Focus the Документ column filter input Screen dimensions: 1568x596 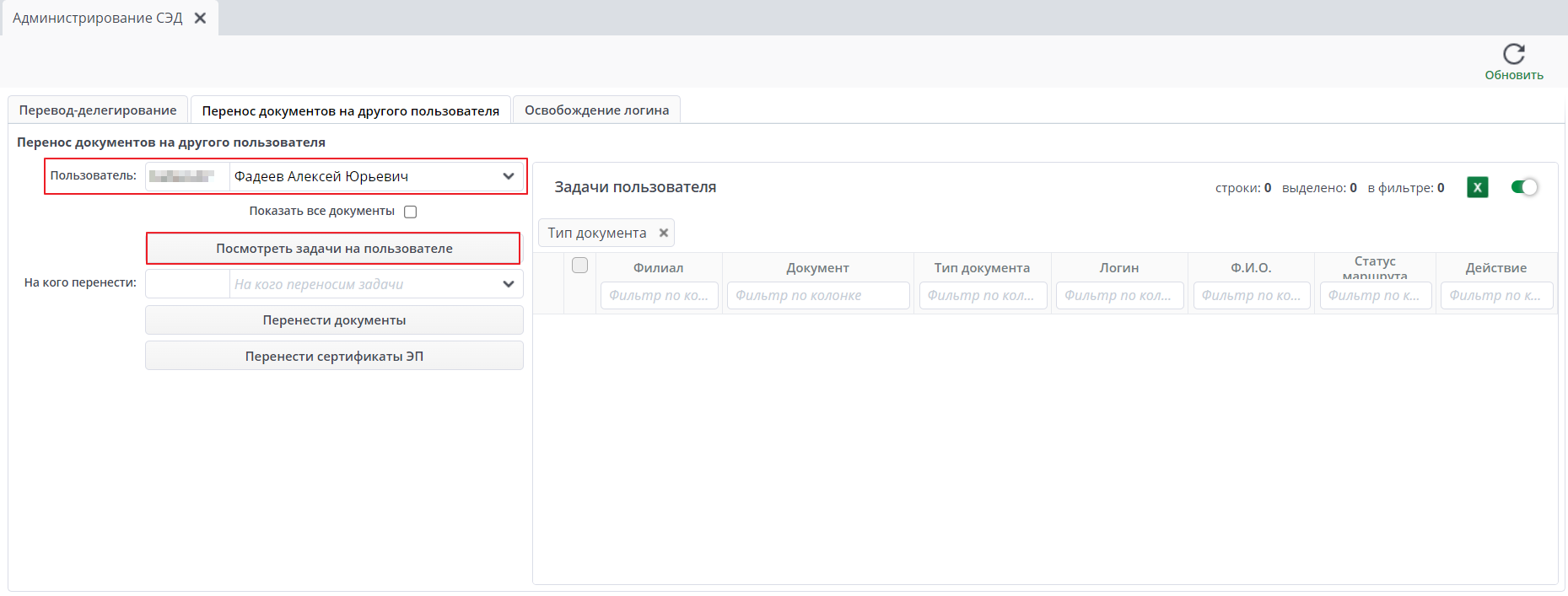click(x=817, y=296)
